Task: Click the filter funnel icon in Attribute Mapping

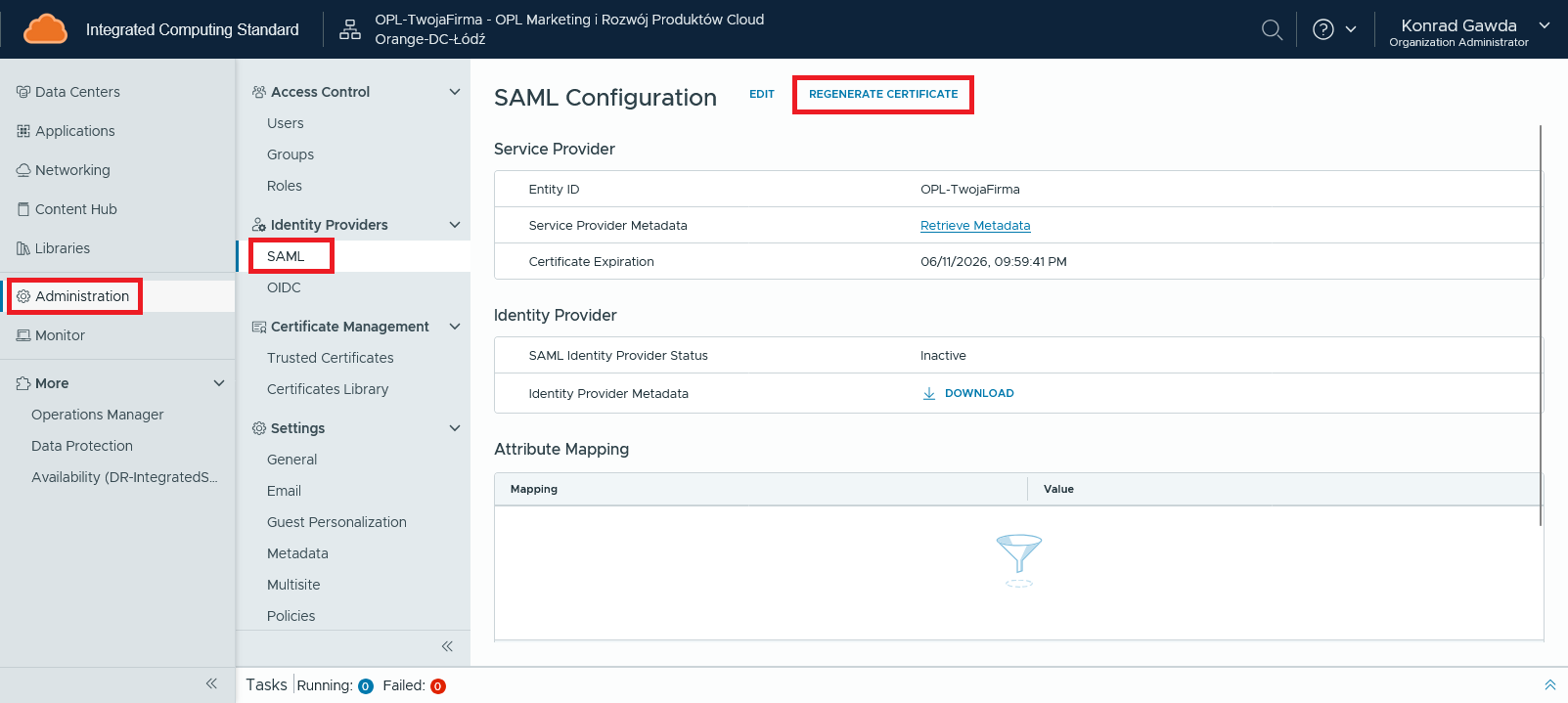Action: coord(1018,554)
